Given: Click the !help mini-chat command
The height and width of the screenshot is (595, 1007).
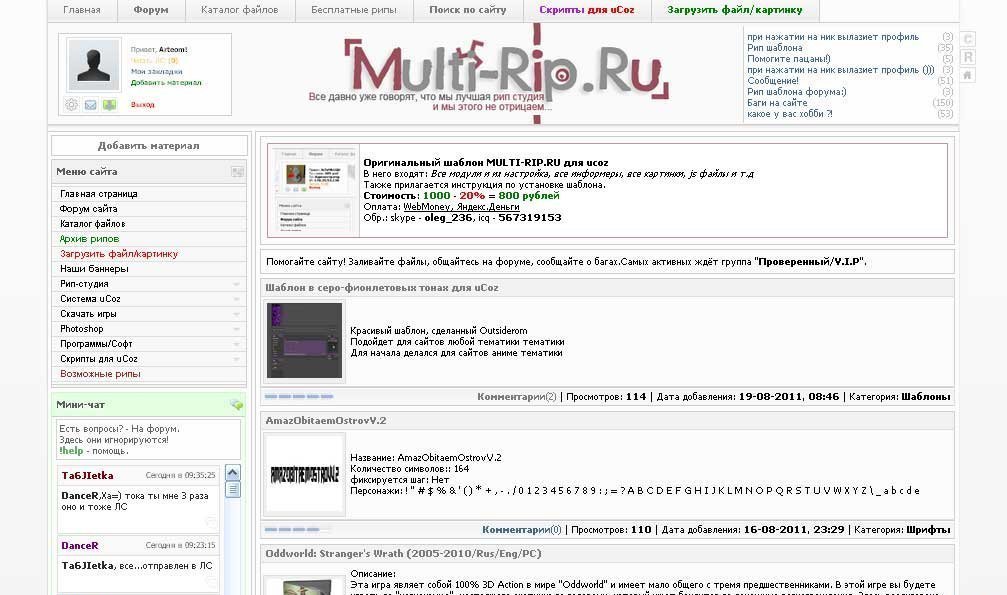Looking at the screenshot, I should click(71, 451).
